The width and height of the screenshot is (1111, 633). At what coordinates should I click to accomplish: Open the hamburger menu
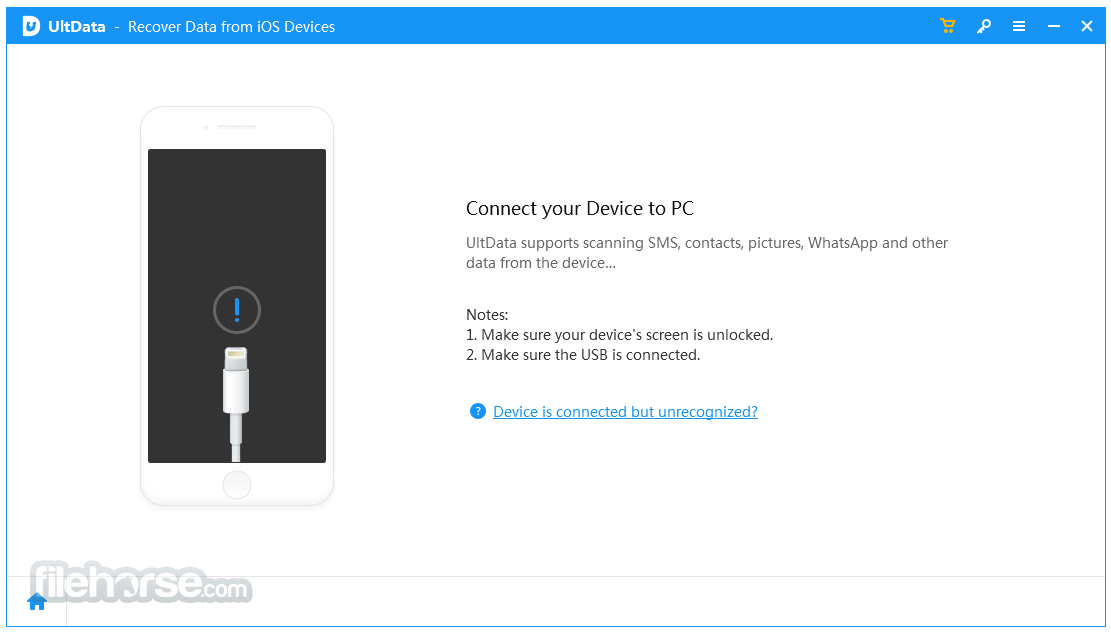(x=1019, y=26)
